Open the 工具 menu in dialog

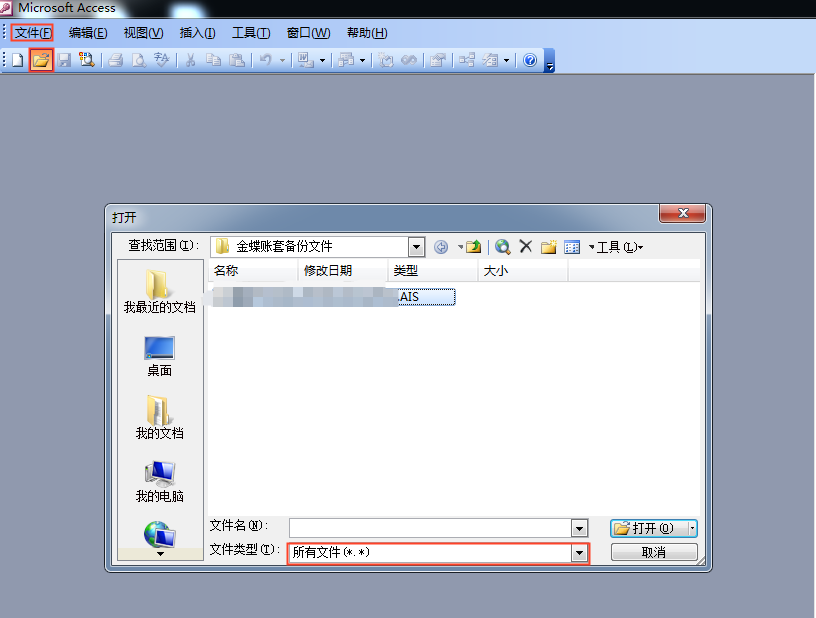coord(618,247)
